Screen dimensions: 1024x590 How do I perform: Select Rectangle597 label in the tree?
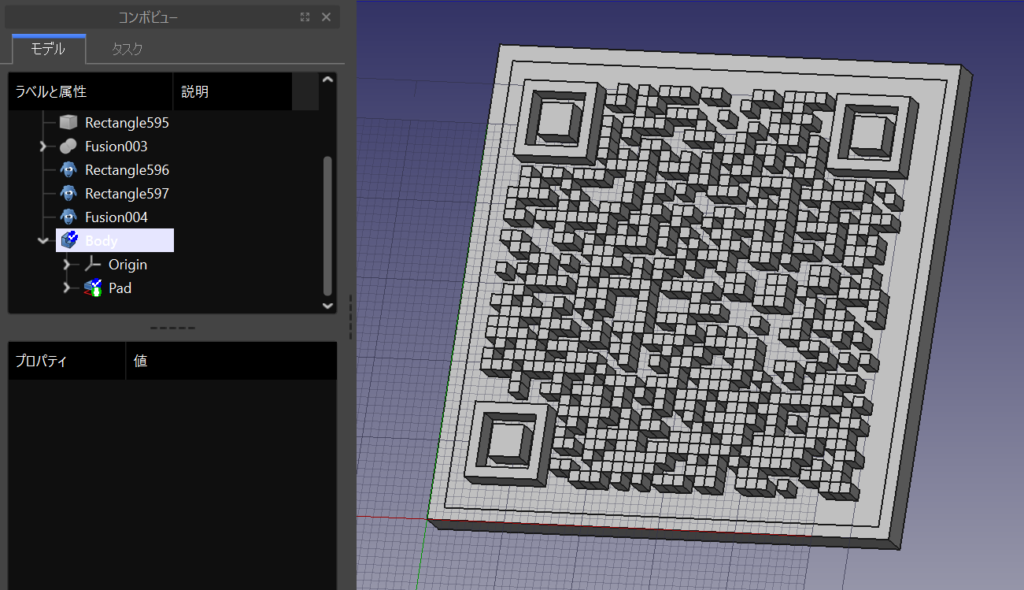[127, 193]
